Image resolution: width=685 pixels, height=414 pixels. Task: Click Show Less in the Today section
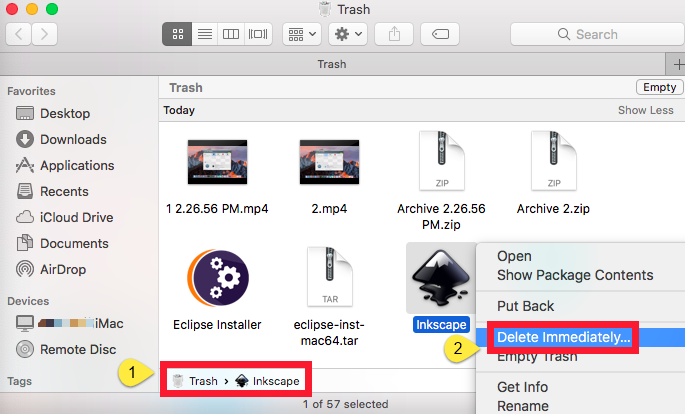646,110
